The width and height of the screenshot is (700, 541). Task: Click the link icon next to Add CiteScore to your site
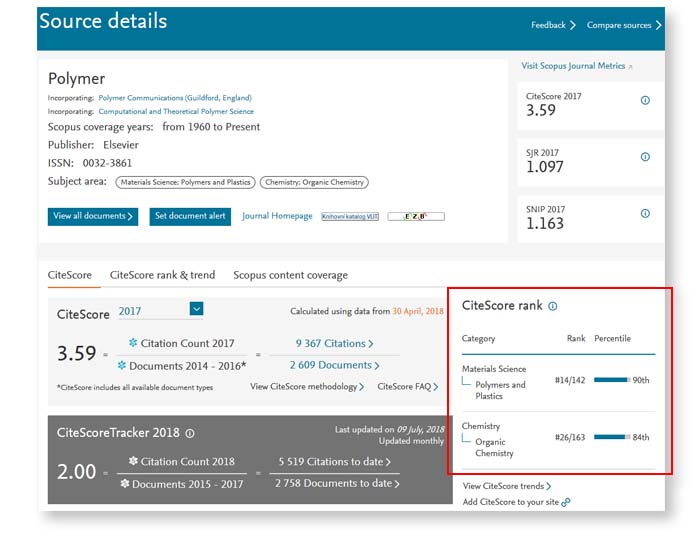pos(566,502)
